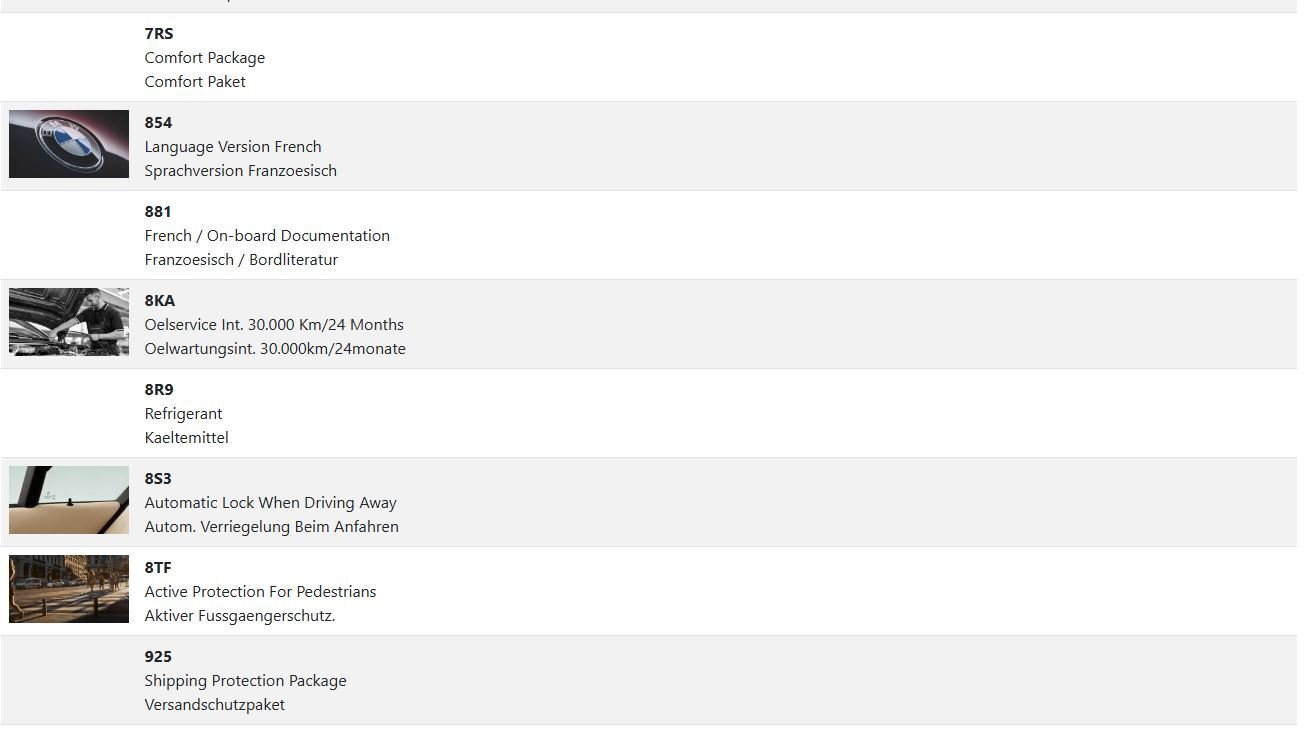Click the Comfort Package text
The width and height of the screenshot is (1308, 730).
pos(204,58)
